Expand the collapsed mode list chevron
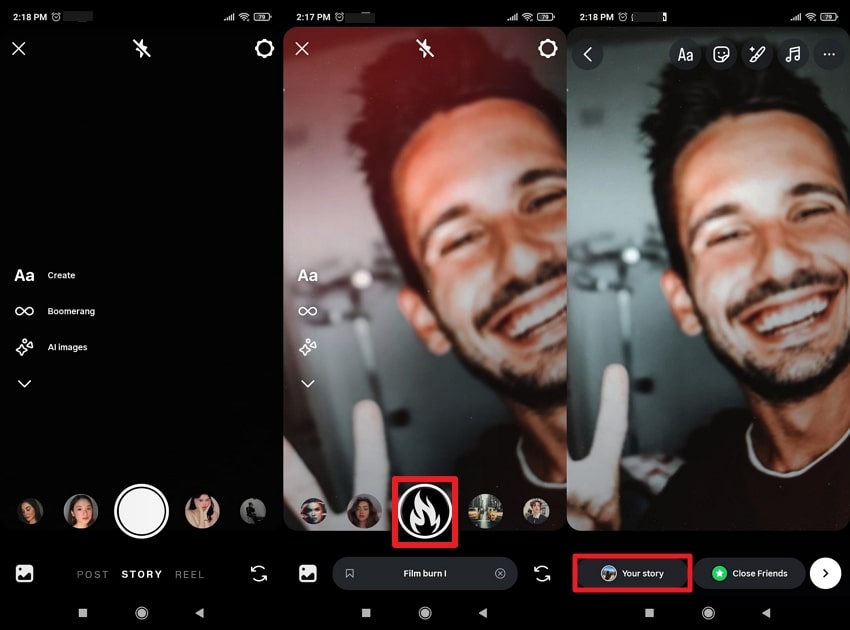This screenshot has height=630, width=850. 308,383
